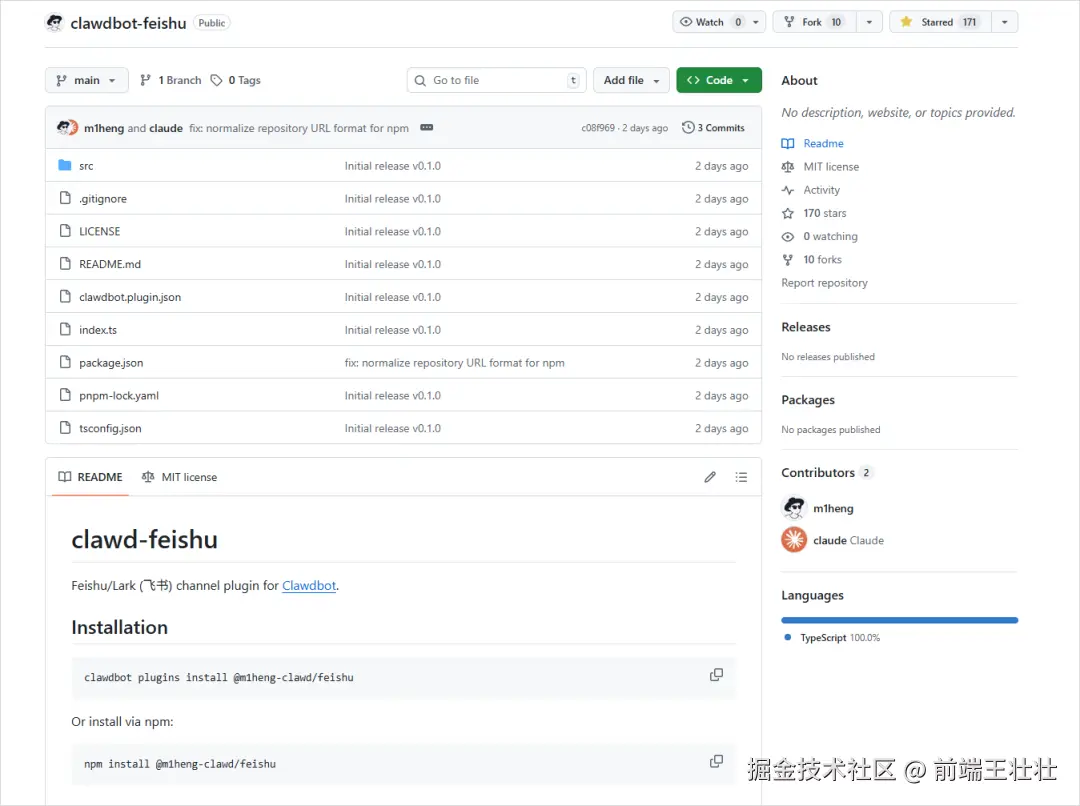
Task: Click the TypeScript language bar
Action: pos(900,620)
